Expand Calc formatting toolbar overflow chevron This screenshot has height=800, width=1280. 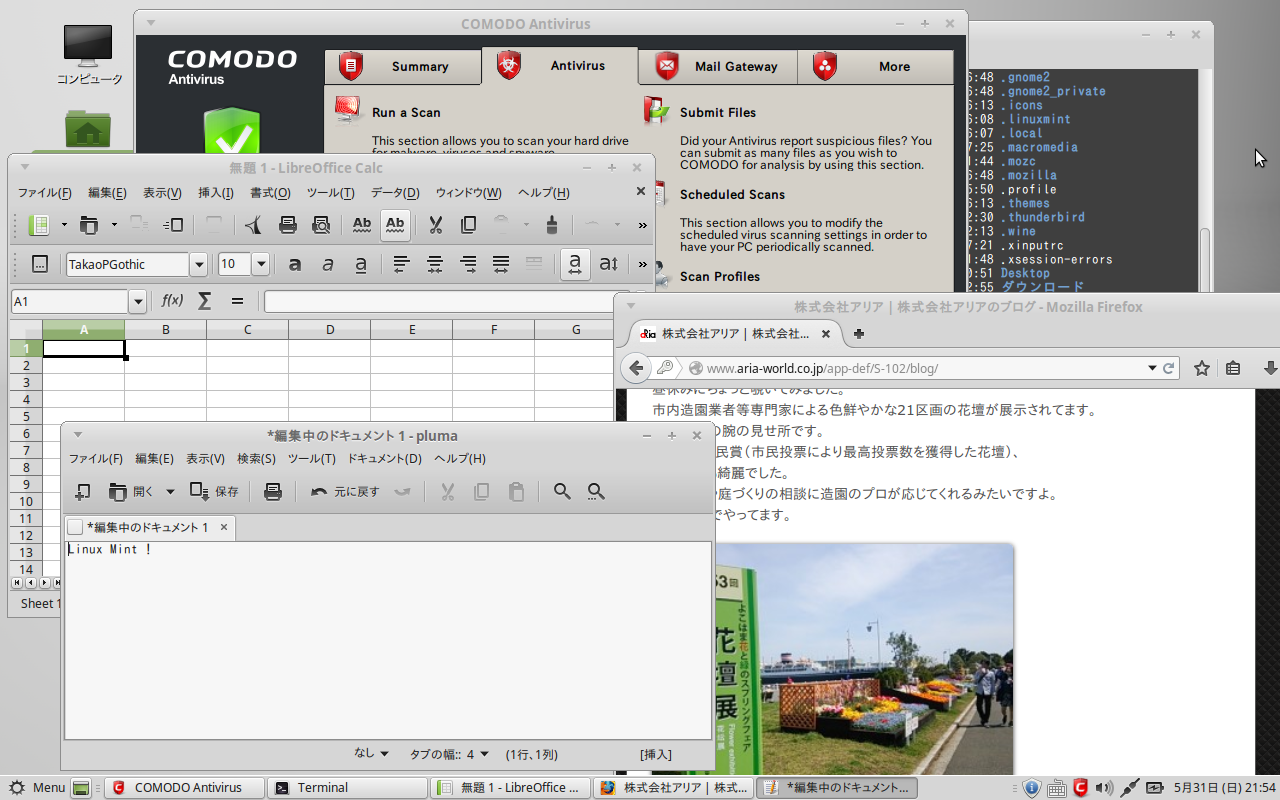coord(642,264)
